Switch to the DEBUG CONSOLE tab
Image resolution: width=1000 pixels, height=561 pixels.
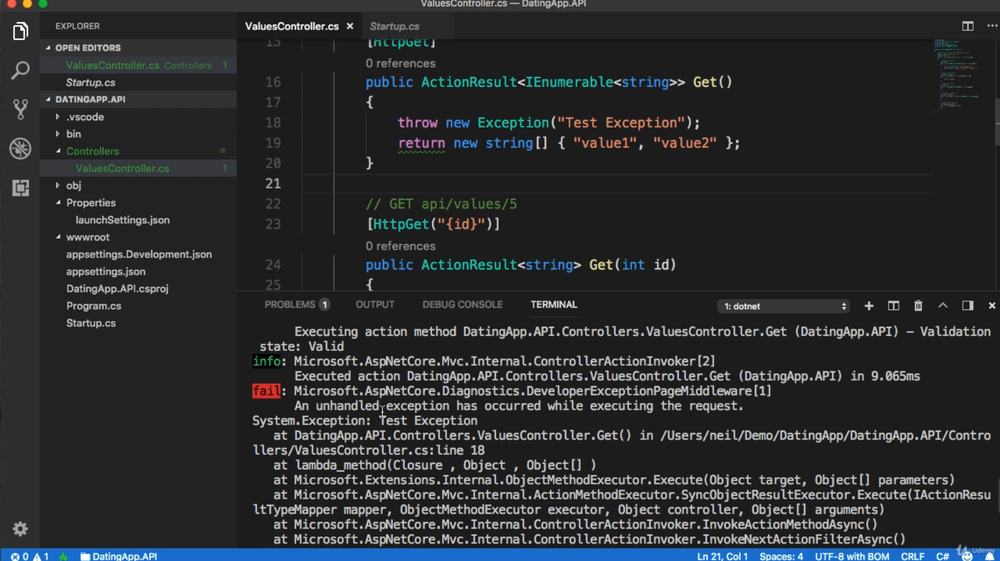point(462,305)
